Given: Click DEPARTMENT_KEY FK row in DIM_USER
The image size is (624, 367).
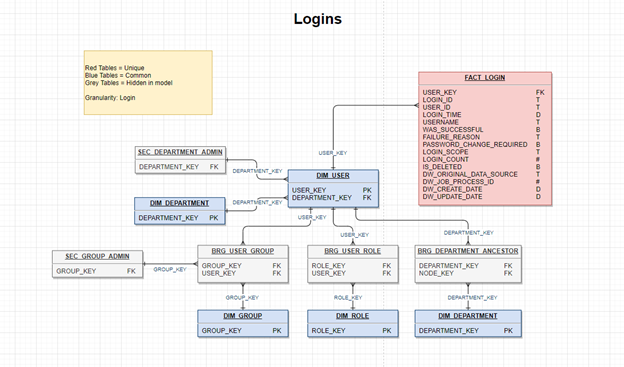Looking at the screenshot, I should coord(332,198).
